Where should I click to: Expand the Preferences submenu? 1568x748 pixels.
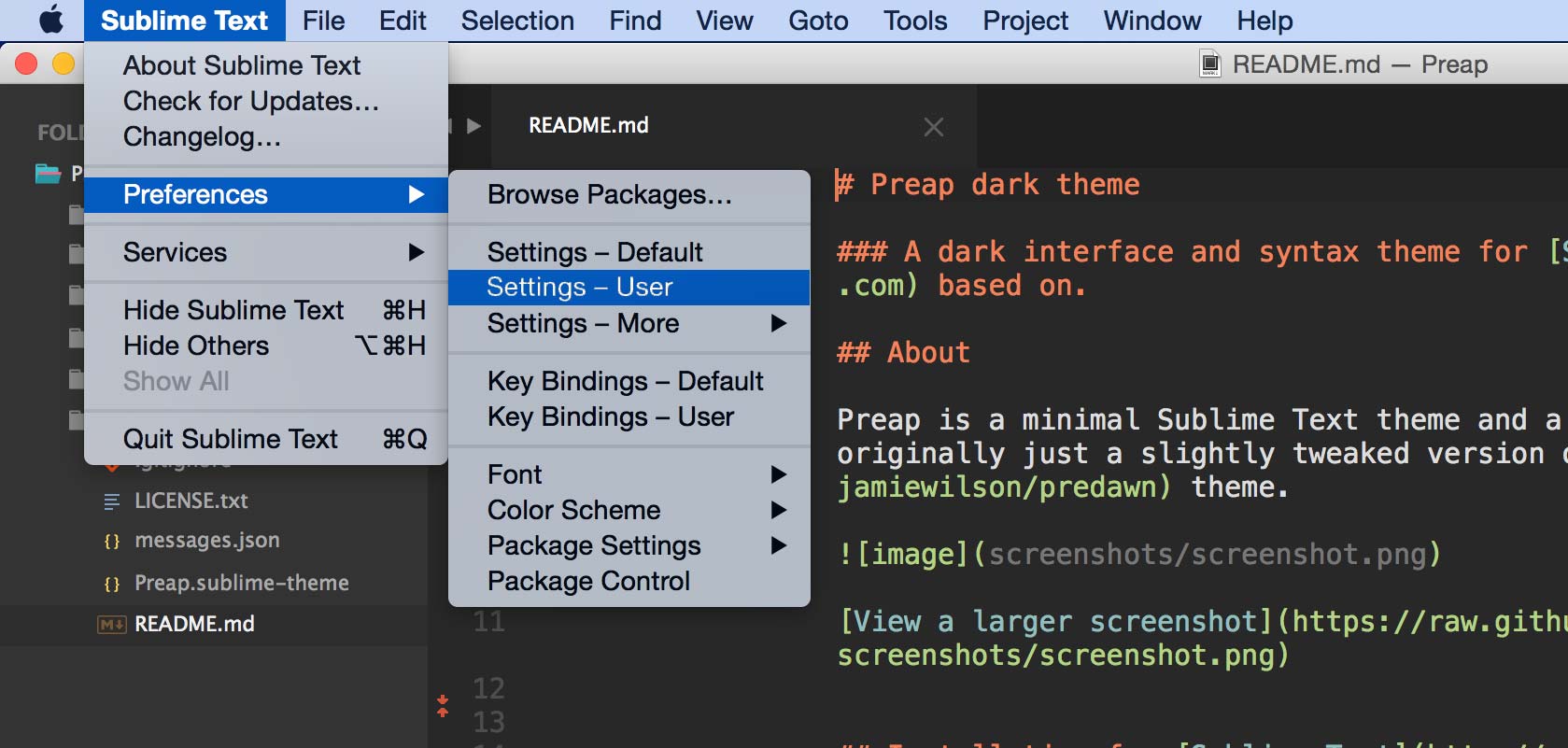266,194
